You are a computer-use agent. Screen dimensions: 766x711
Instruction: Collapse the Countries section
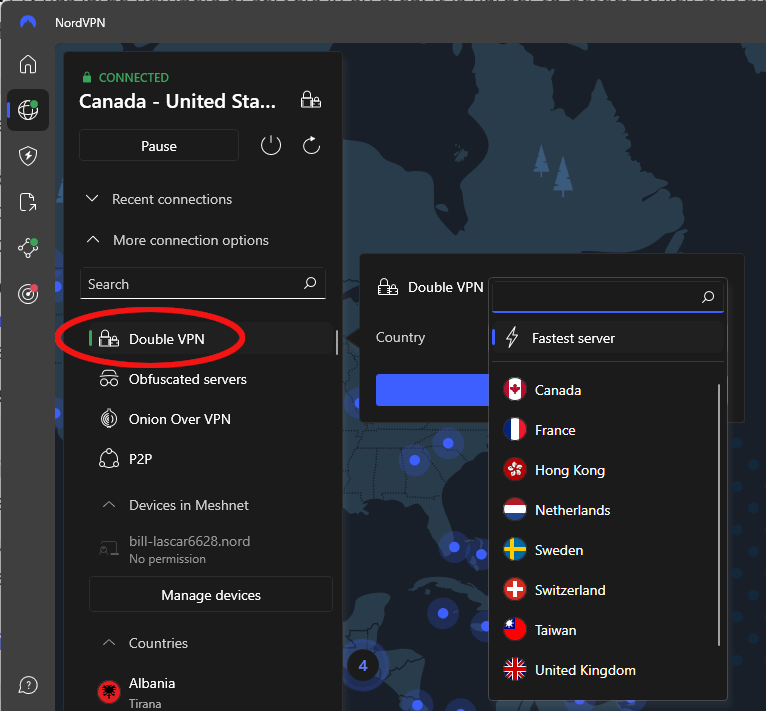coord(147,643)
